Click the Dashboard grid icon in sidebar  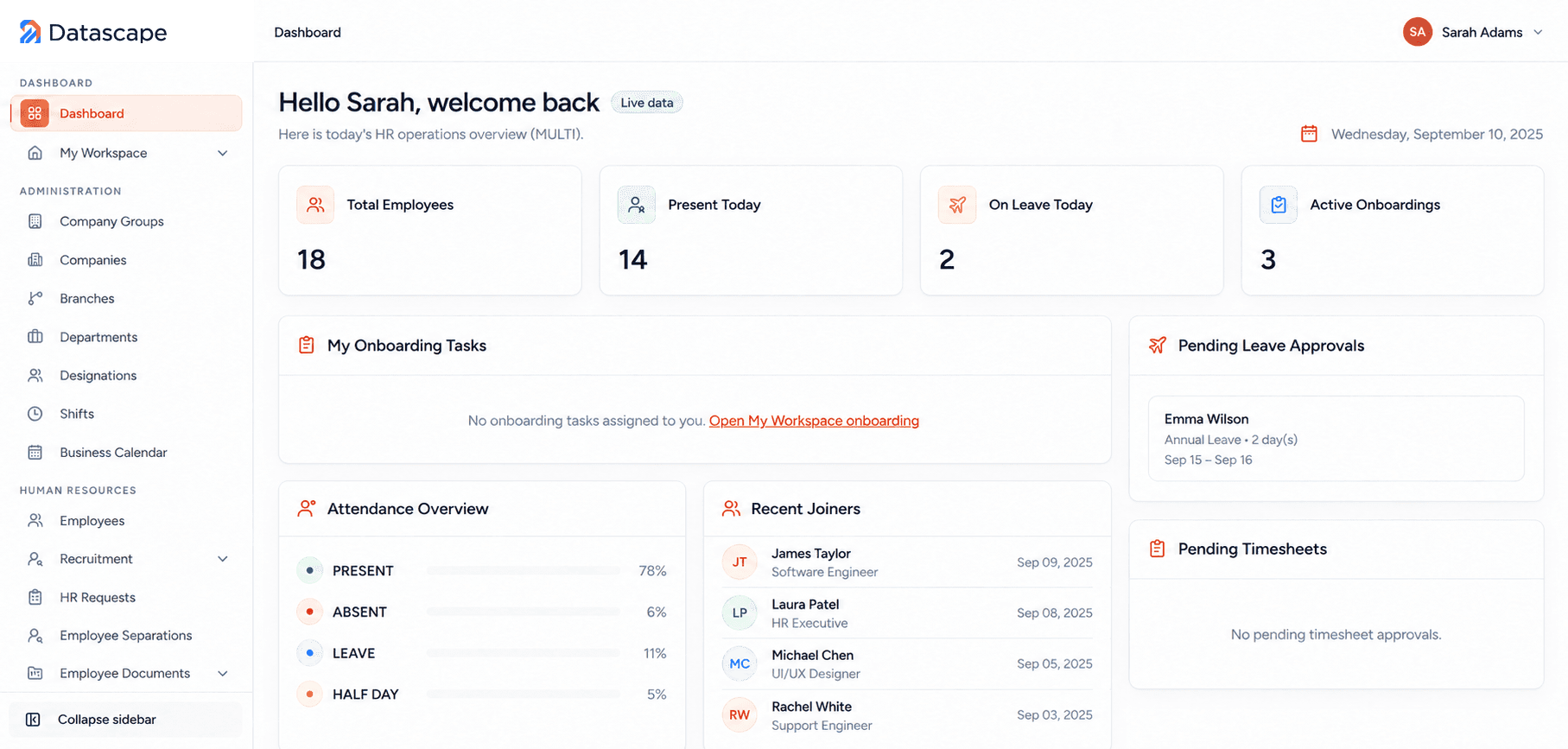(x=35, y=113)
